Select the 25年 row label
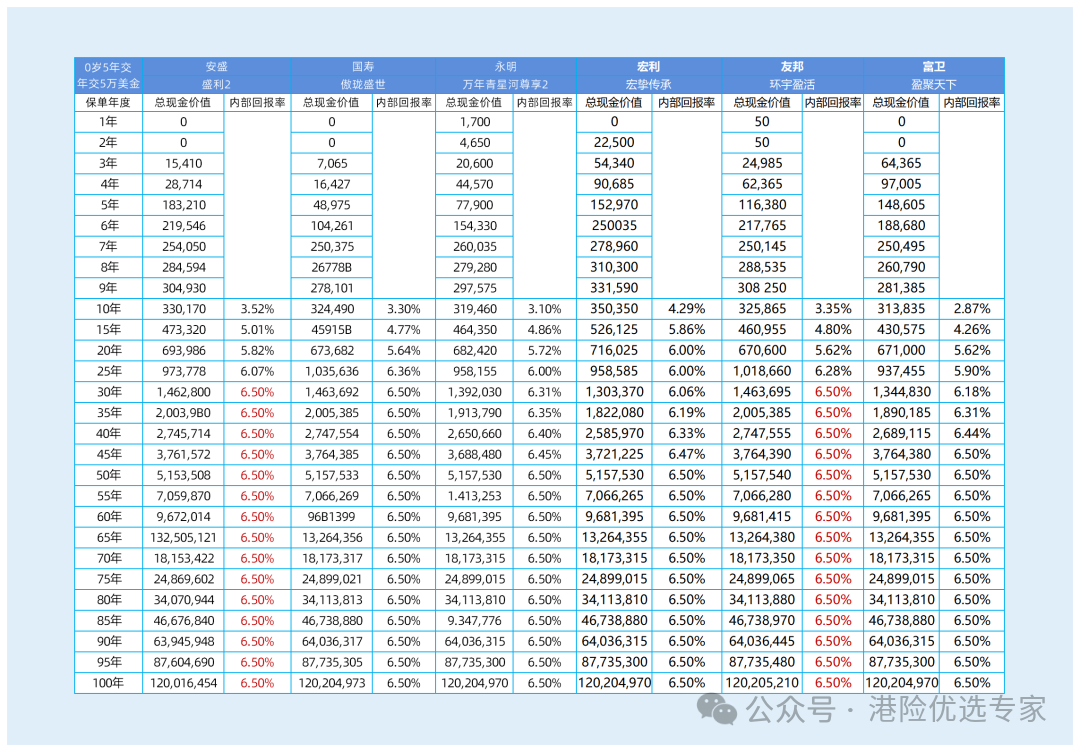1080x752 pixels. coord(108,371)
